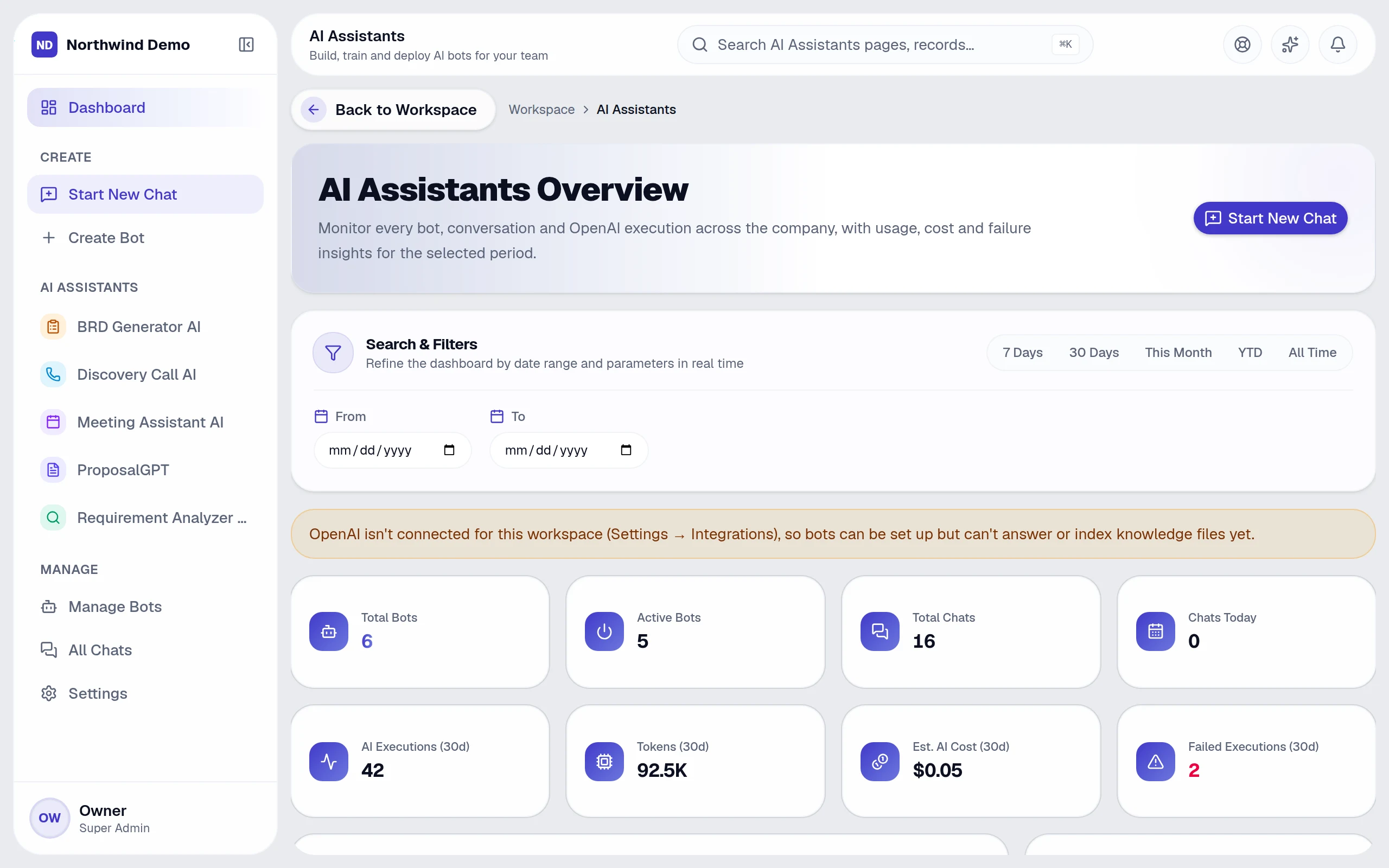Click the AI Assistants search field

pos(884,44)
